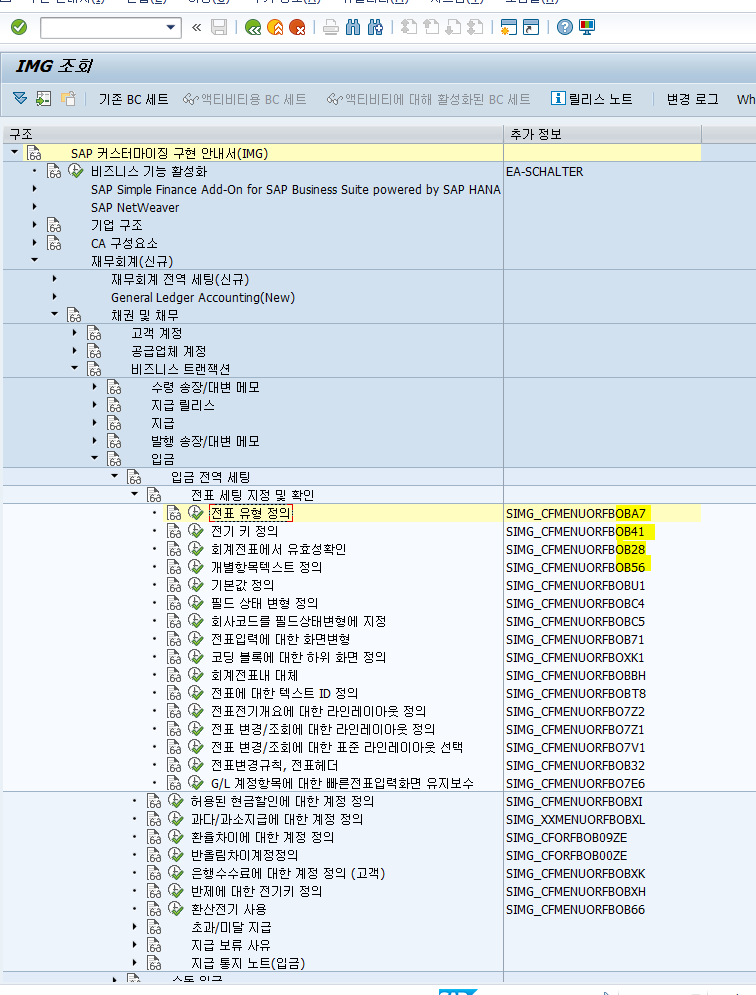Click the Create New Session icon
The width and height of the screenshot is (756, 995).
point(508,27)
